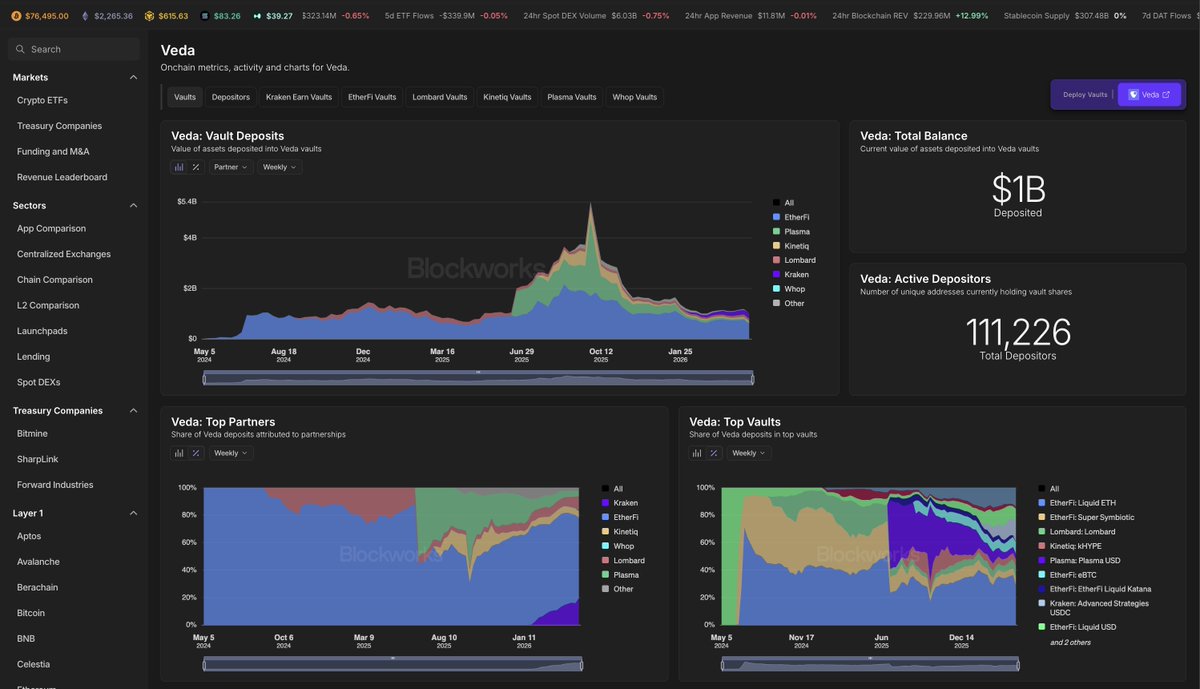This screenshot has height=689, width=1200.
Task: Toggle EtherFi series in Top Partners legend
Action: [620, 517]
